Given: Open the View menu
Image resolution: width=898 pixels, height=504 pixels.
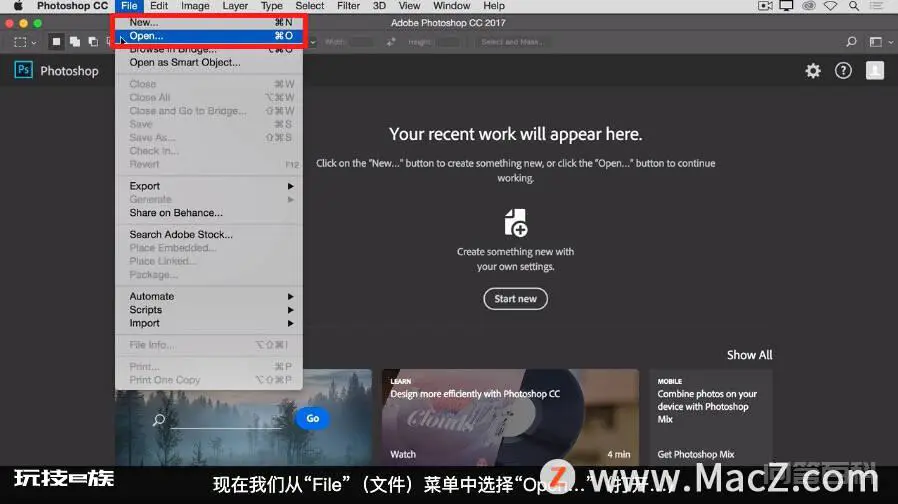Looking at the screenshot, I should (409, 6).
